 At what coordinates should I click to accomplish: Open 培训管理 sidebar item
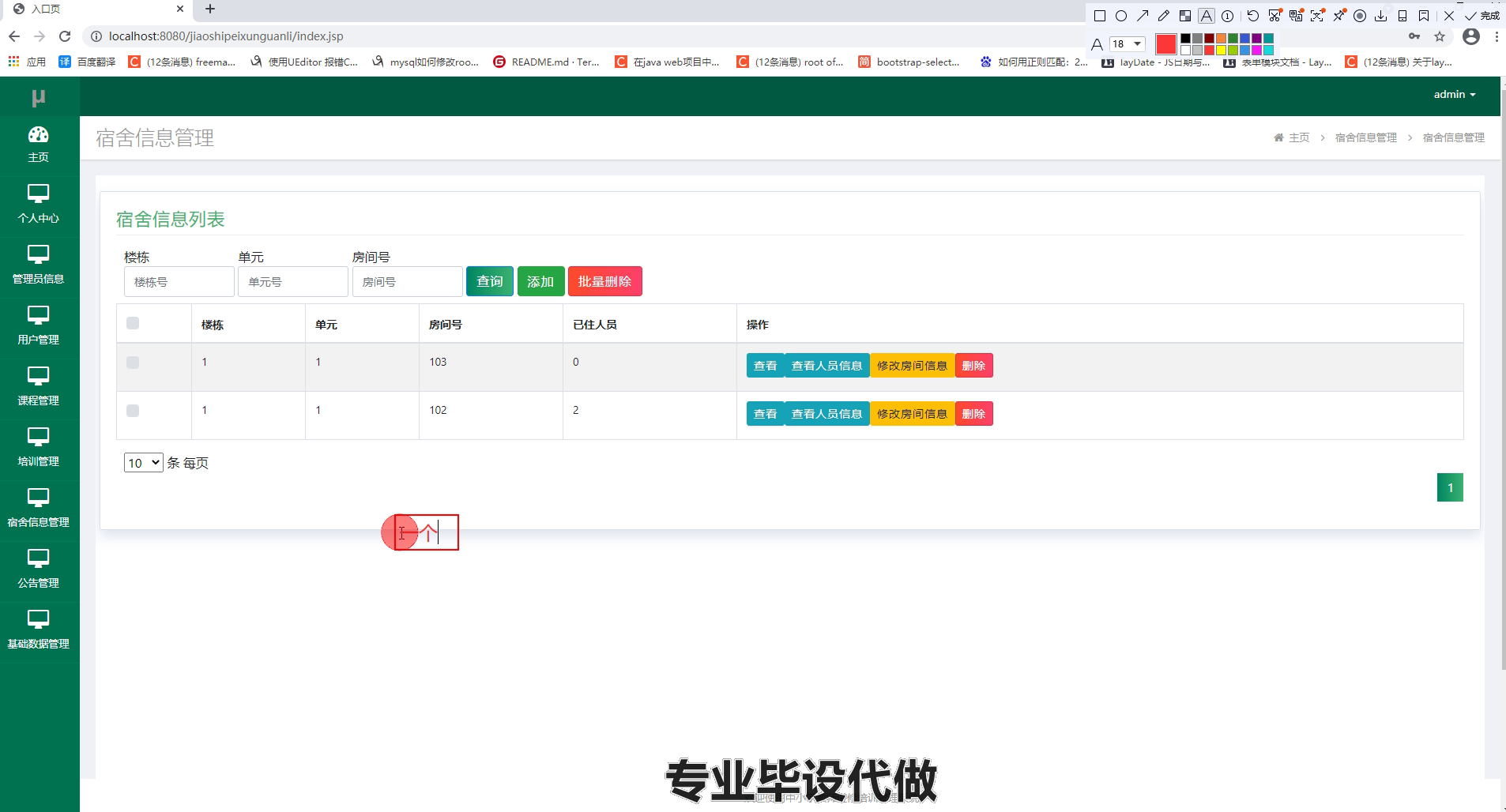[39, 449]
